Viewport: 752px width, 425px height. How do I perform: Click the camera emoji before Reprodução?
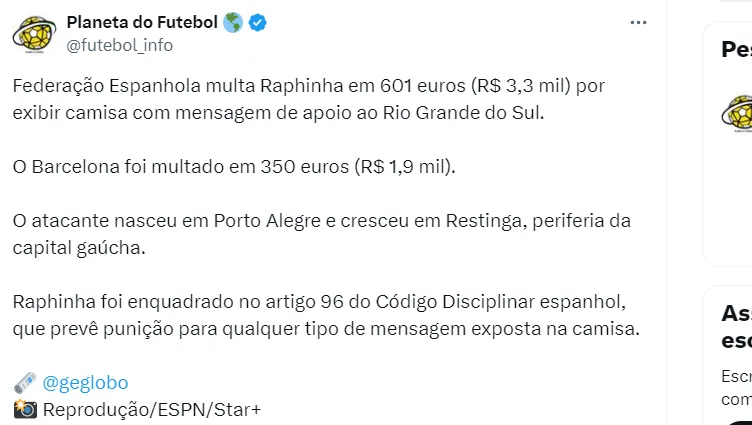pos(25,409)
